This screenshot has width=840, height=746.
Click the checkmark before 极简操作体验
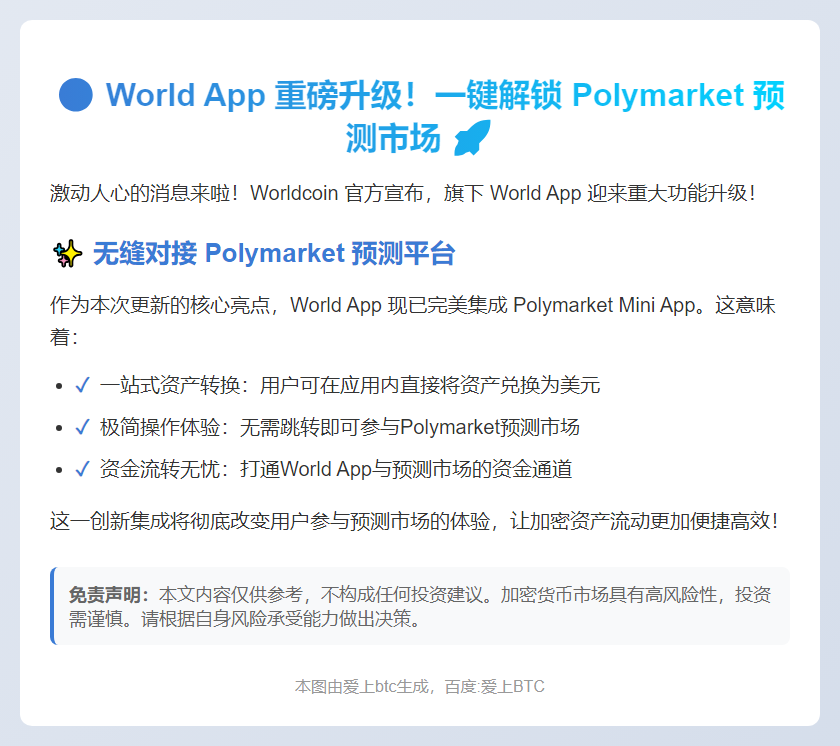point(82,428)
